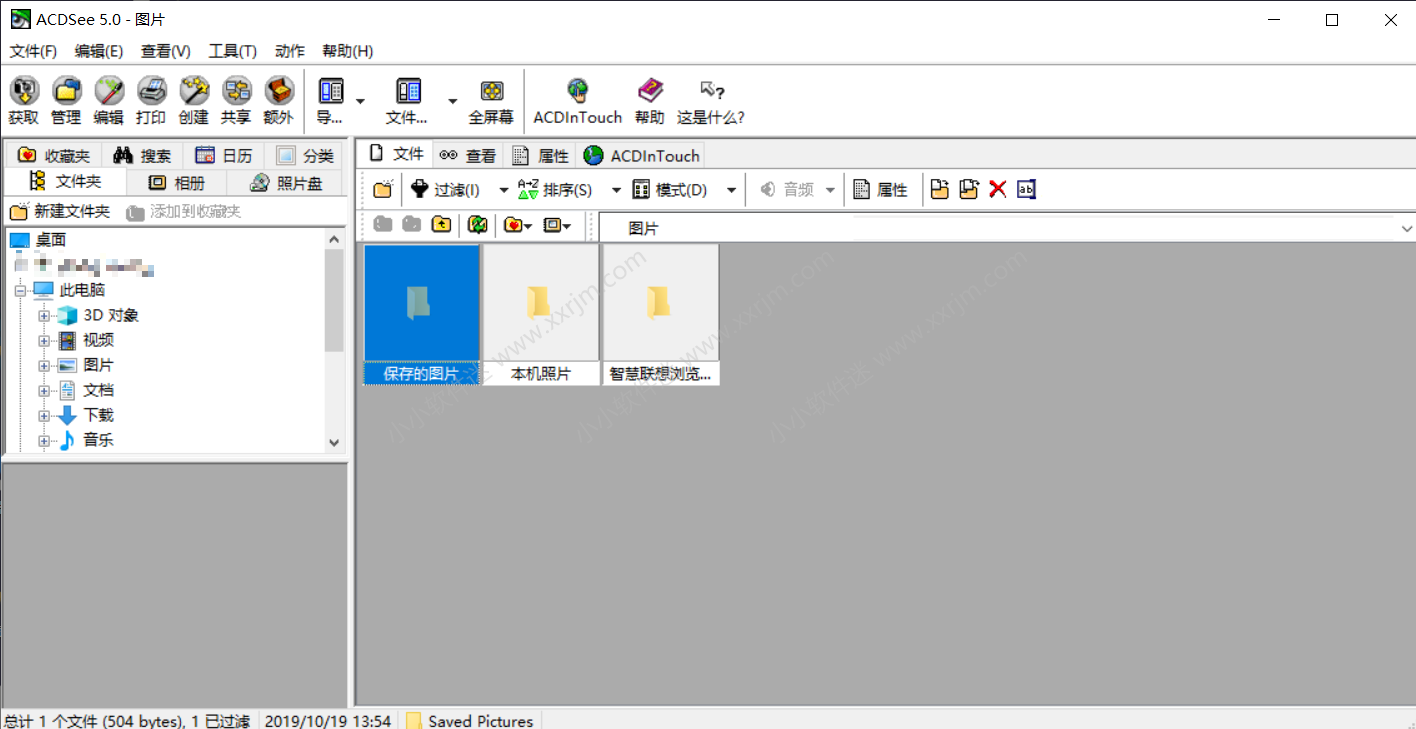Switch to the 分类 tab
The height and width of the screenshot is (729, 1416).
tap(305, 155)
